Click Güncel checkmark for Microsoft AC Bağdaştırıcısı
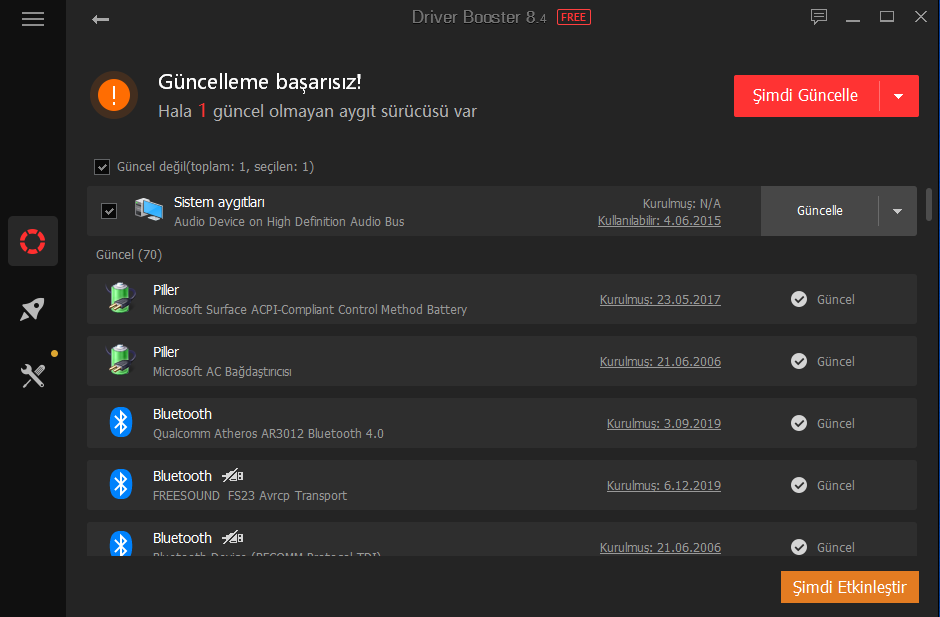The height and width of the screenshot is (617, 940). point(799,361)
